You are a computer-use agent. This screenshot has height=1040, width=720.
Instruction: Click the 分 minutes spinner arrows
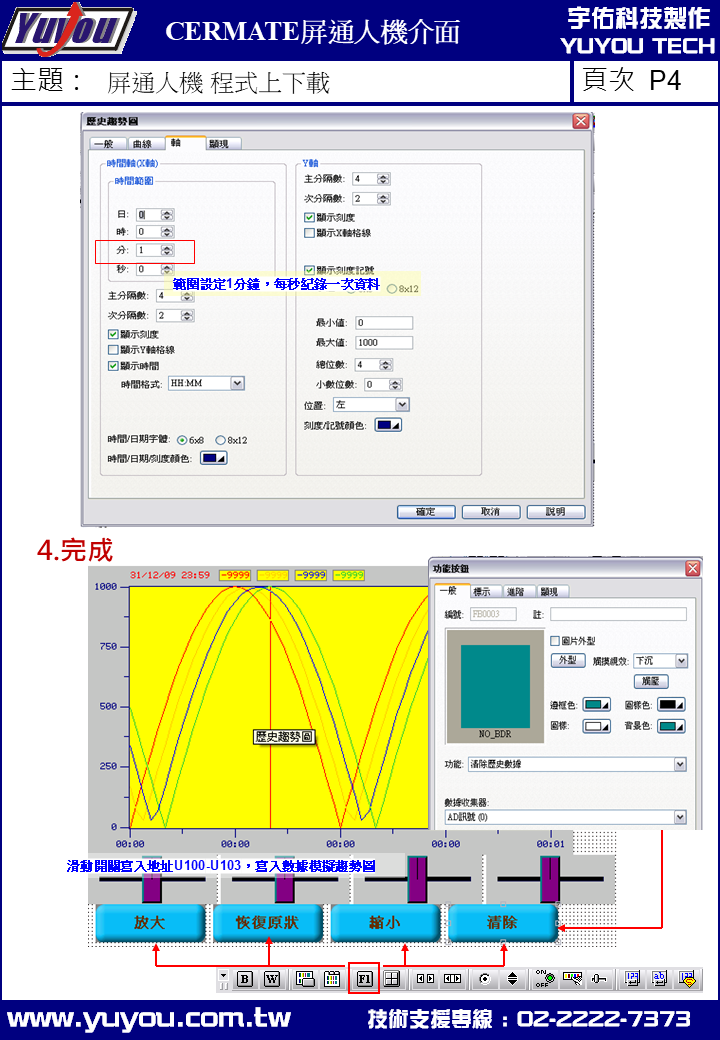(167, 250)
